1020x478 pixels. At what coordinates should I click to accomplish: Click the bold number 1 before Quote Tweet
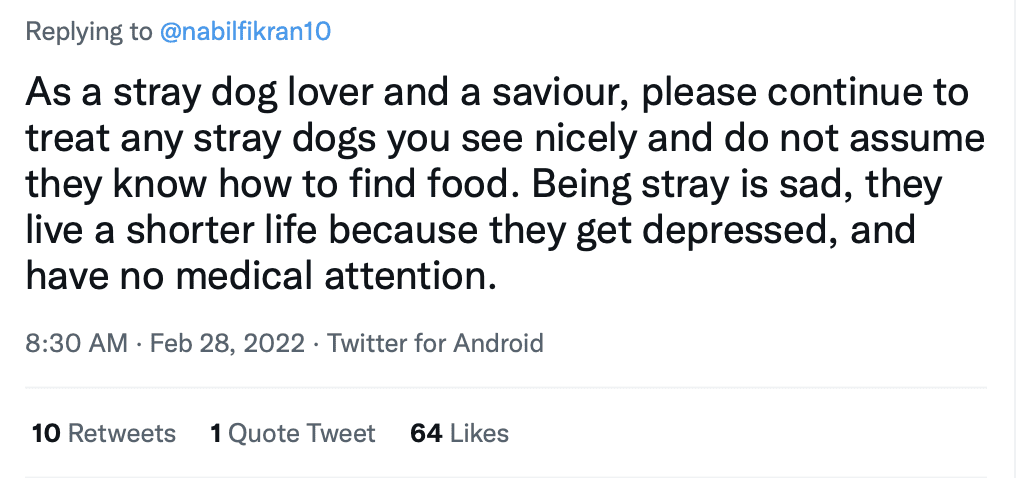click(x=215, y=433)
